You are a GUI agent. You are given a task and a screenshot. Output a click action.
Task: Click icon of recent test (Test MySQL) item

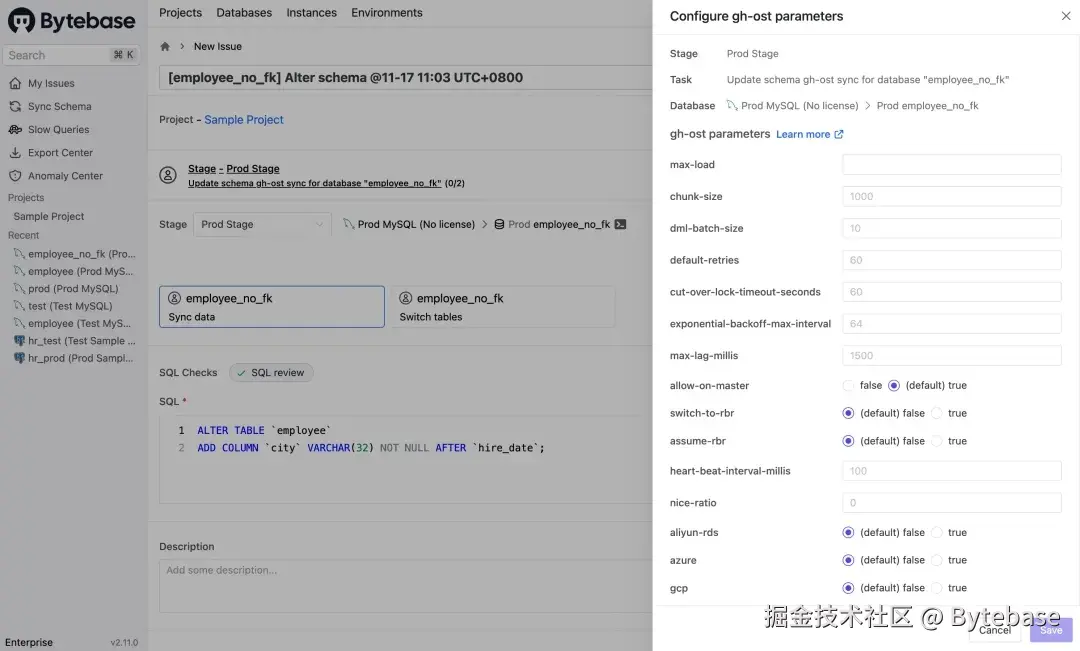pos(19,306)
